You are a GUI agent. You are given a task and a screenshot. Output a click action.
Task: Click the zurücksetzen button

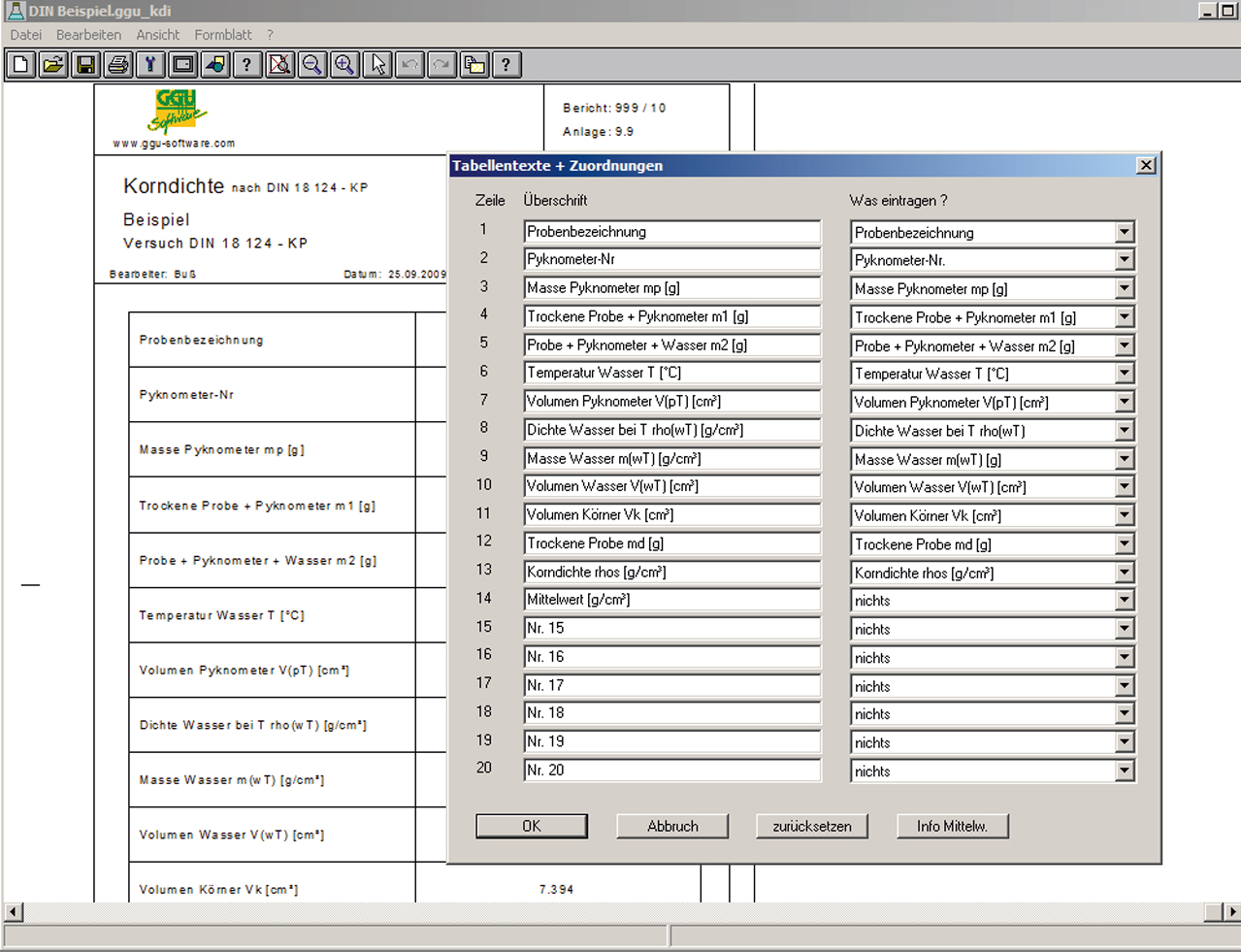point(812,826)
